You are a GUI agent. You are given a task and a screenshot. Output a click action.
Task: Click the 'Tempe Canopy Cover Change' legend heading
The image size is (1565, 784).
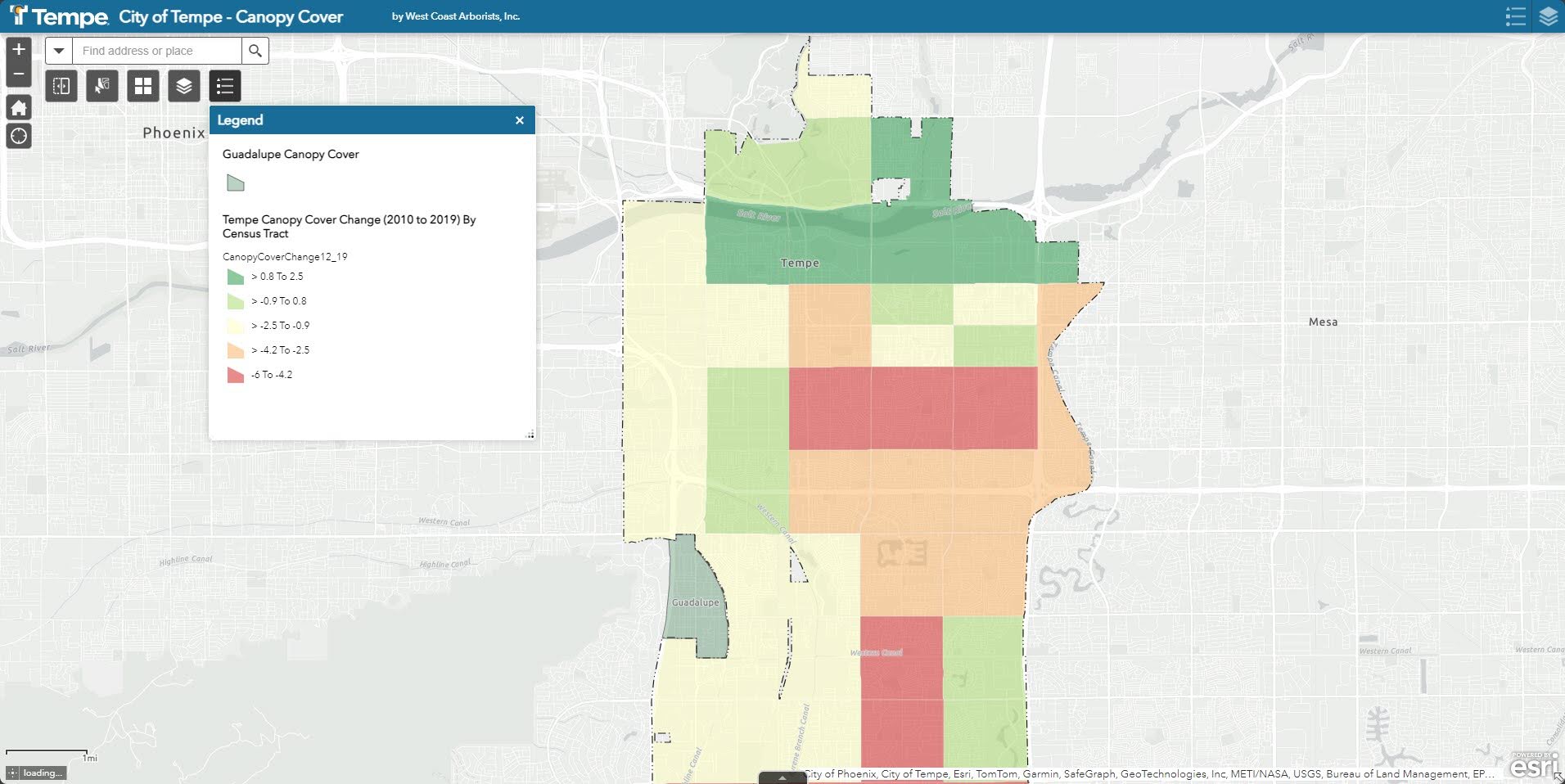coord(349,227)
